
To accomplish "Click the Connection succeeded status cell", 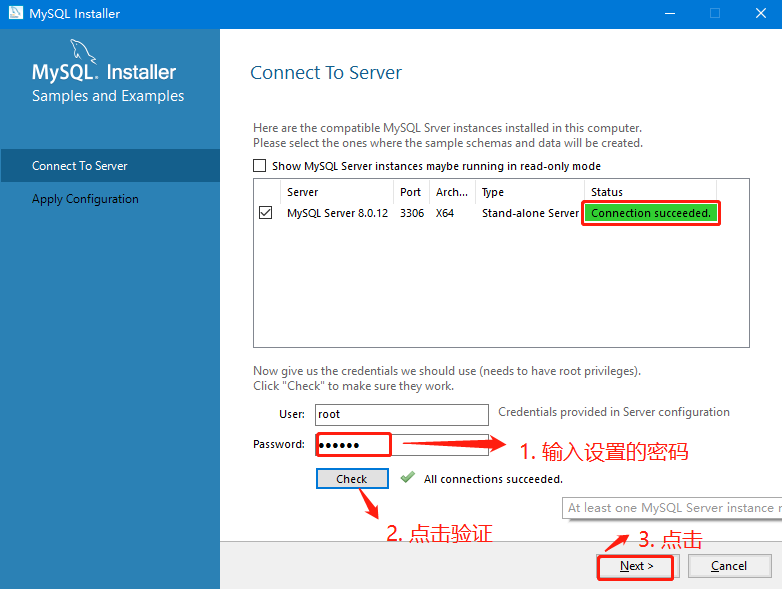I will (651, 213).
